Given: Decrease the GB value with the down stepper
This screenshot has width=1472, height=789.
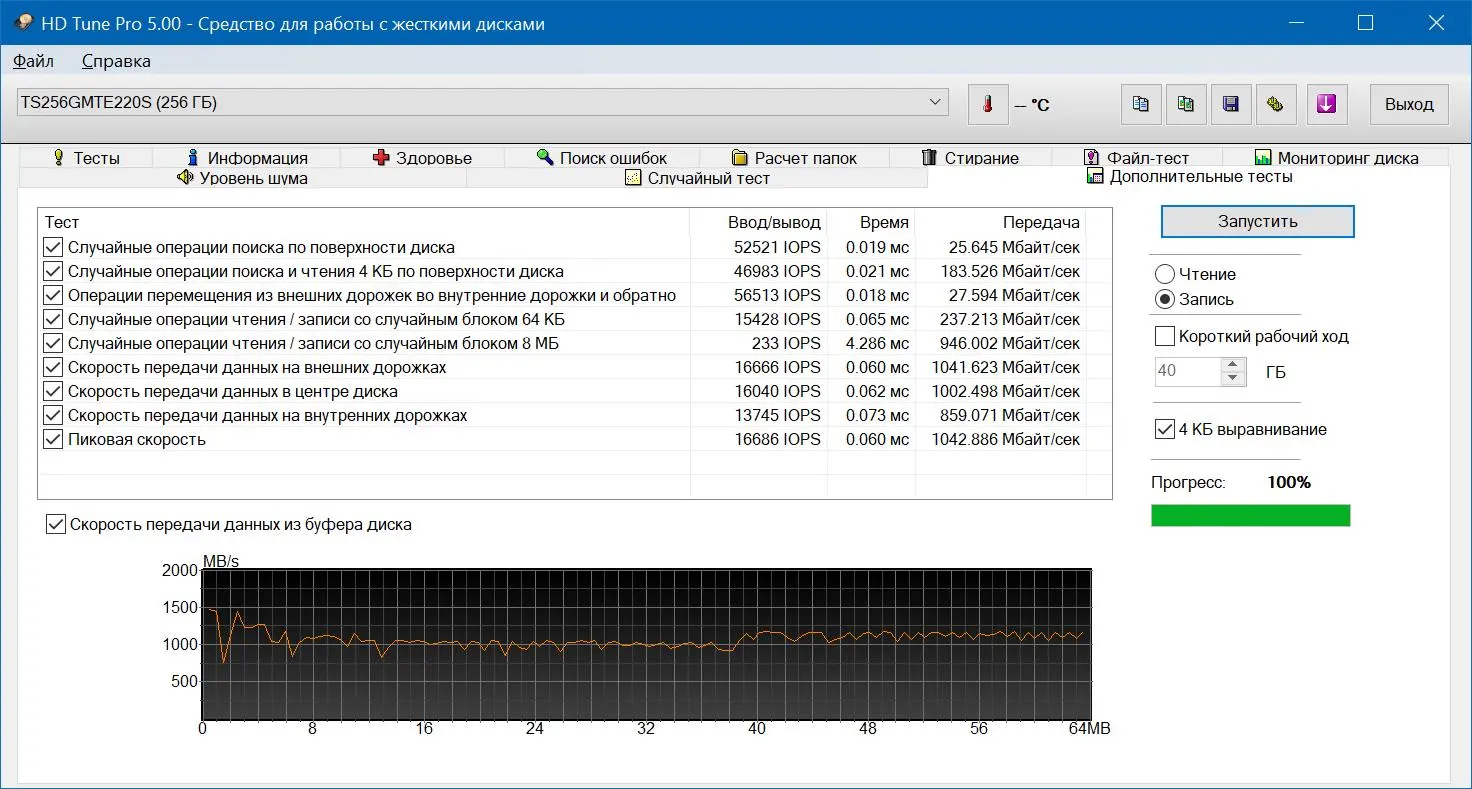Looking at the screenshot, I should [1234, 378].
